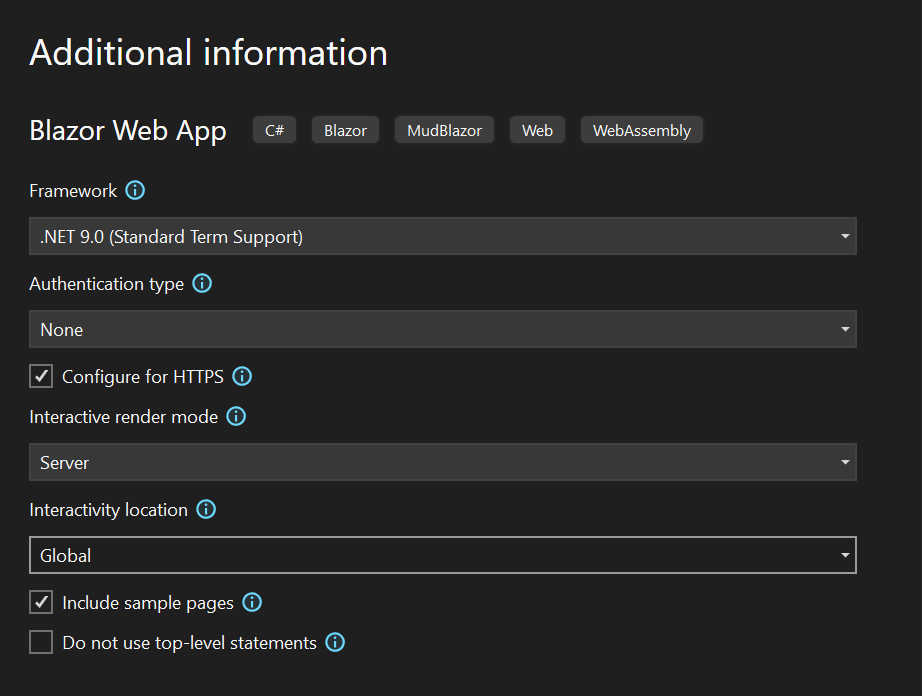Click the Include sample pages label text
This screenshot has height=696, width=922.
148,603
